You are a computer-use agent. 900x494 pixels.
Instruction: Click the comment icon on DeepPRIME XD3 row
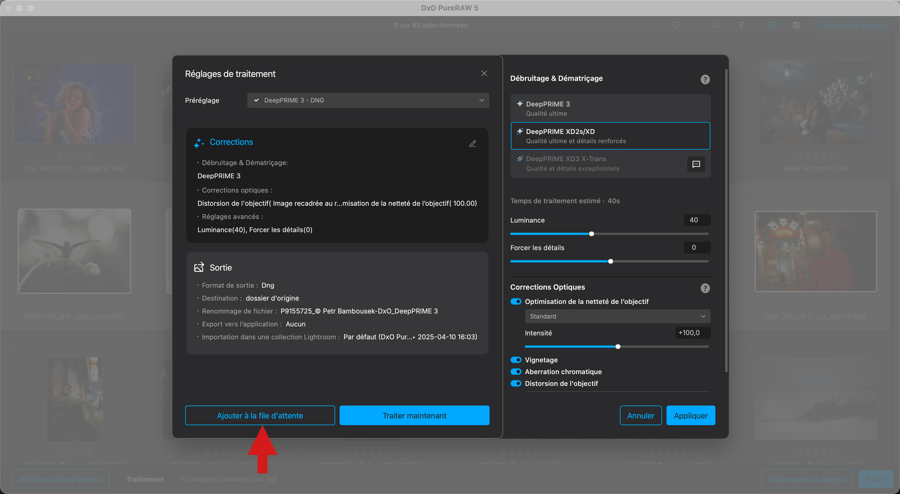(x=696, y=164)
